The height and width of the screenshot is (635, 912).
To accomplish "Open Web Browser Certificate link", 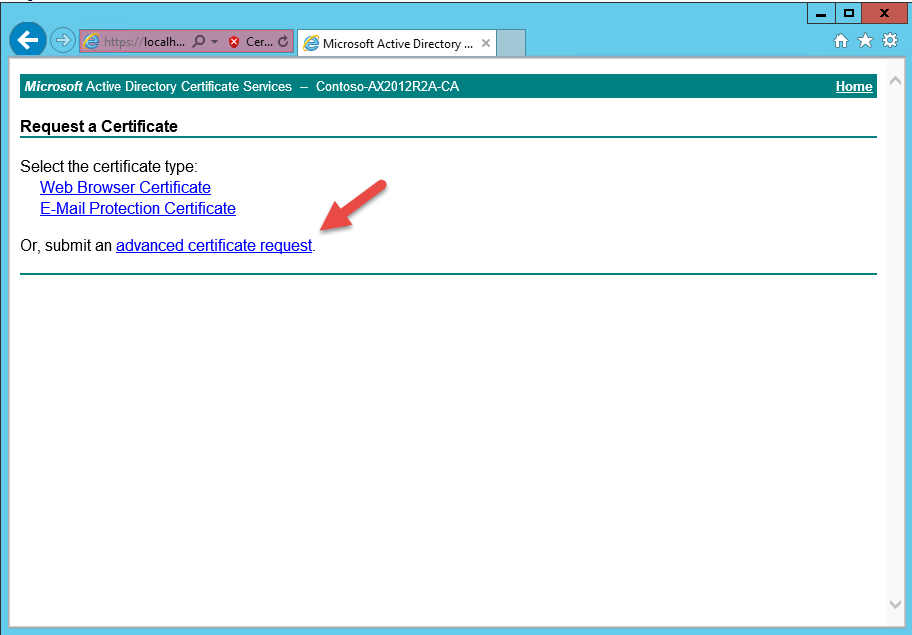I will [125, 187].
